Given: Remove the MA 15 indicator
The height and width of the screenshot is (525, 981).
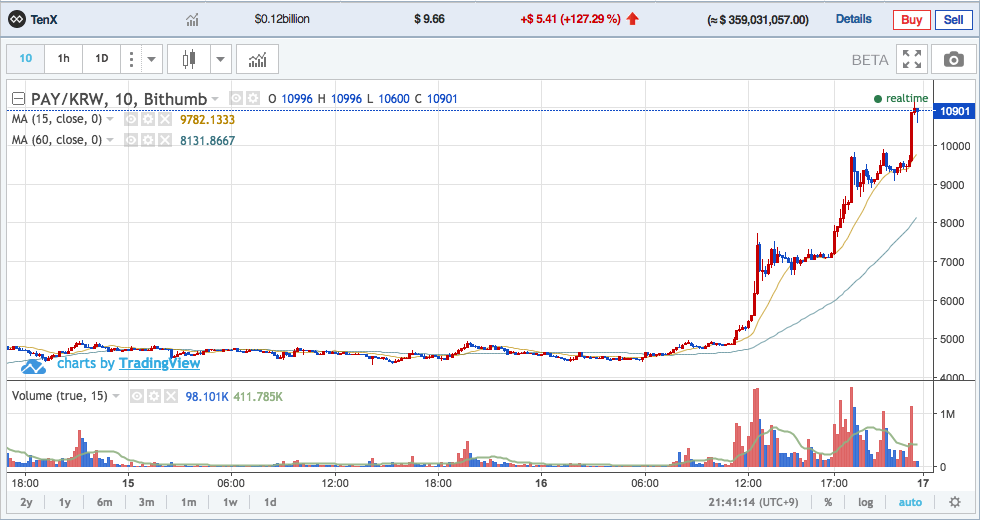Looking at the screenshot, I should point(165,120).
